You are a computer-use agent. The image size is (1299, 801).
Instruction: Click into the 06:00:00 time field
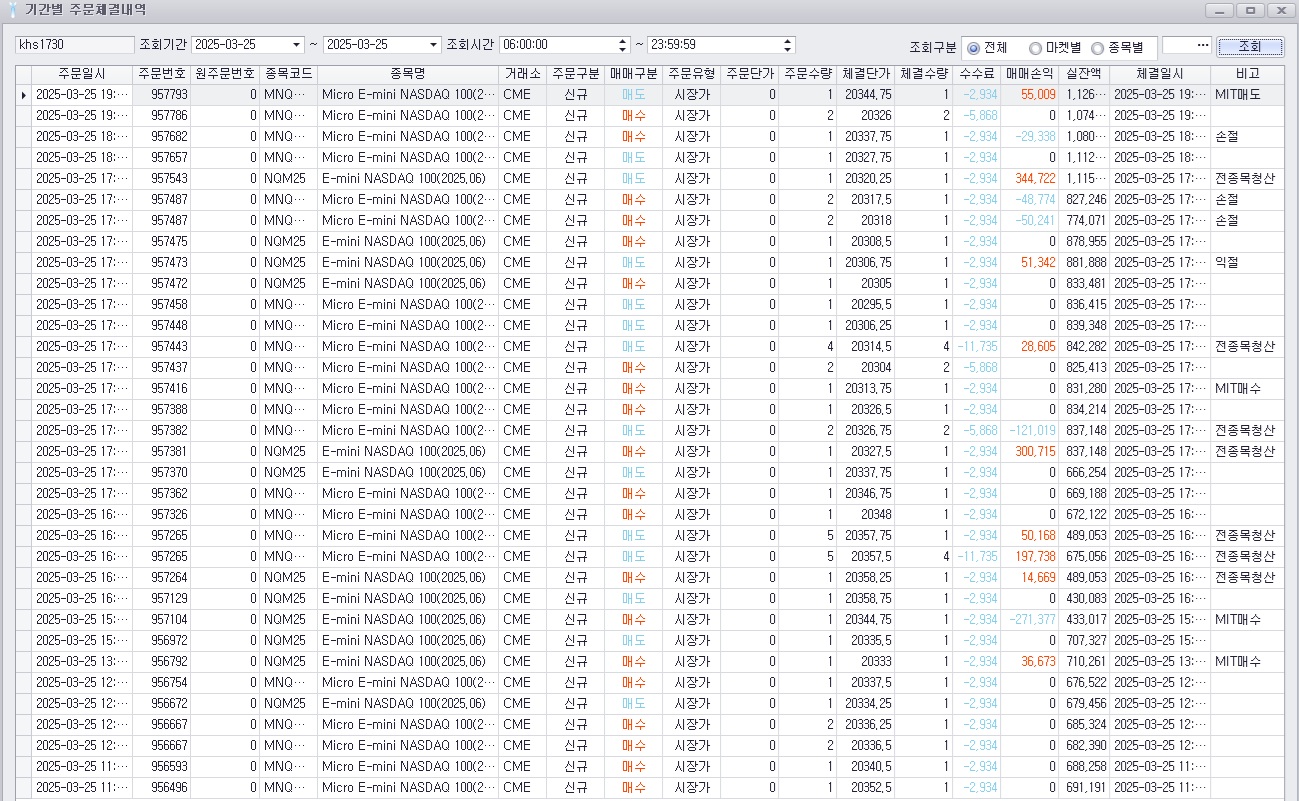(558, 45)
